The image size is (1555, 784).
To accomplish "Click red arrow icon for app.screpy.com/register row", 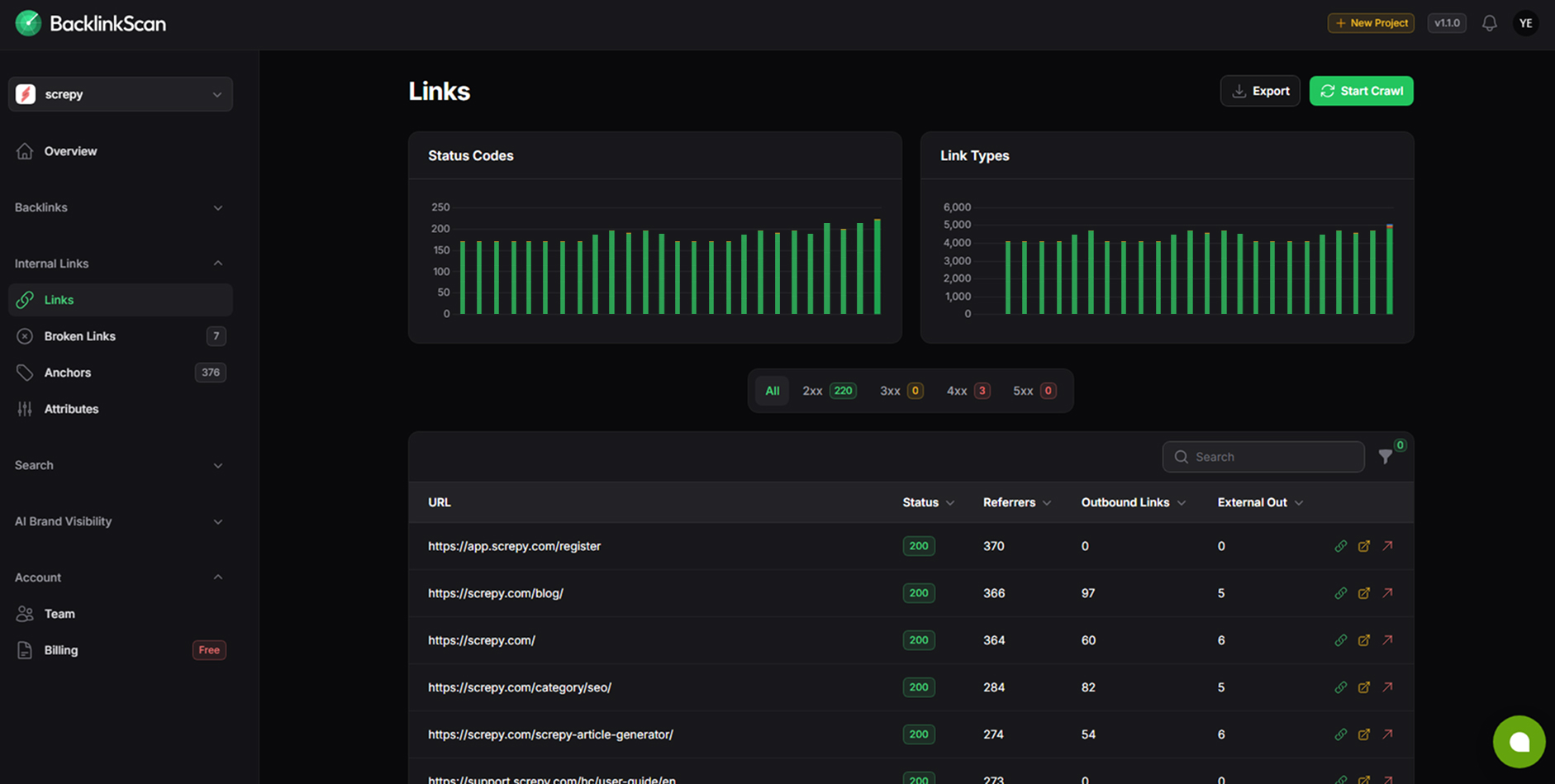I will (1388, 546).
